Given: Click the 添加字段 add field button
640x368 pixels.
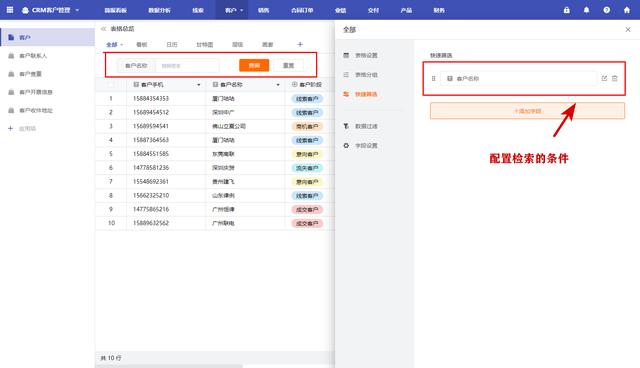Looking at the screenshot, I should point(527,111).
